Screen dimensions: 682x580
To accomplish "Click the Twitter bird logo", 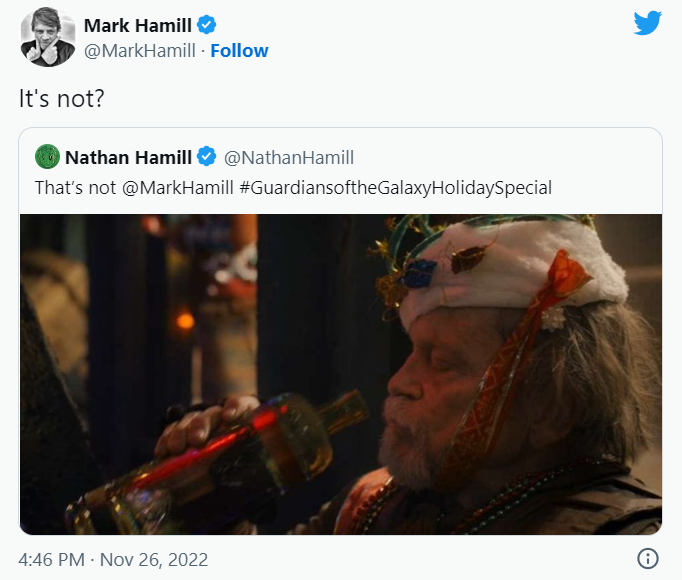I will [x=648, y=24].
